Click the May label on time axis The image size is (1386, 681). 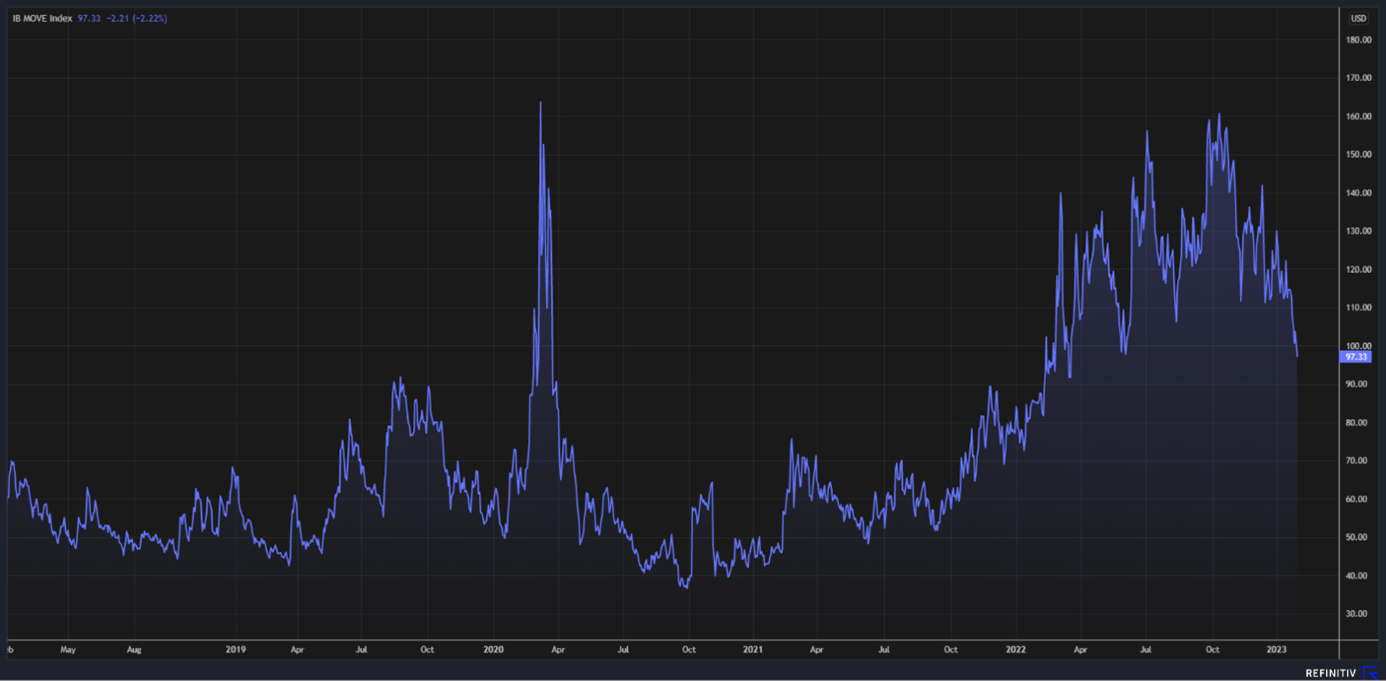tap(68, 649)
